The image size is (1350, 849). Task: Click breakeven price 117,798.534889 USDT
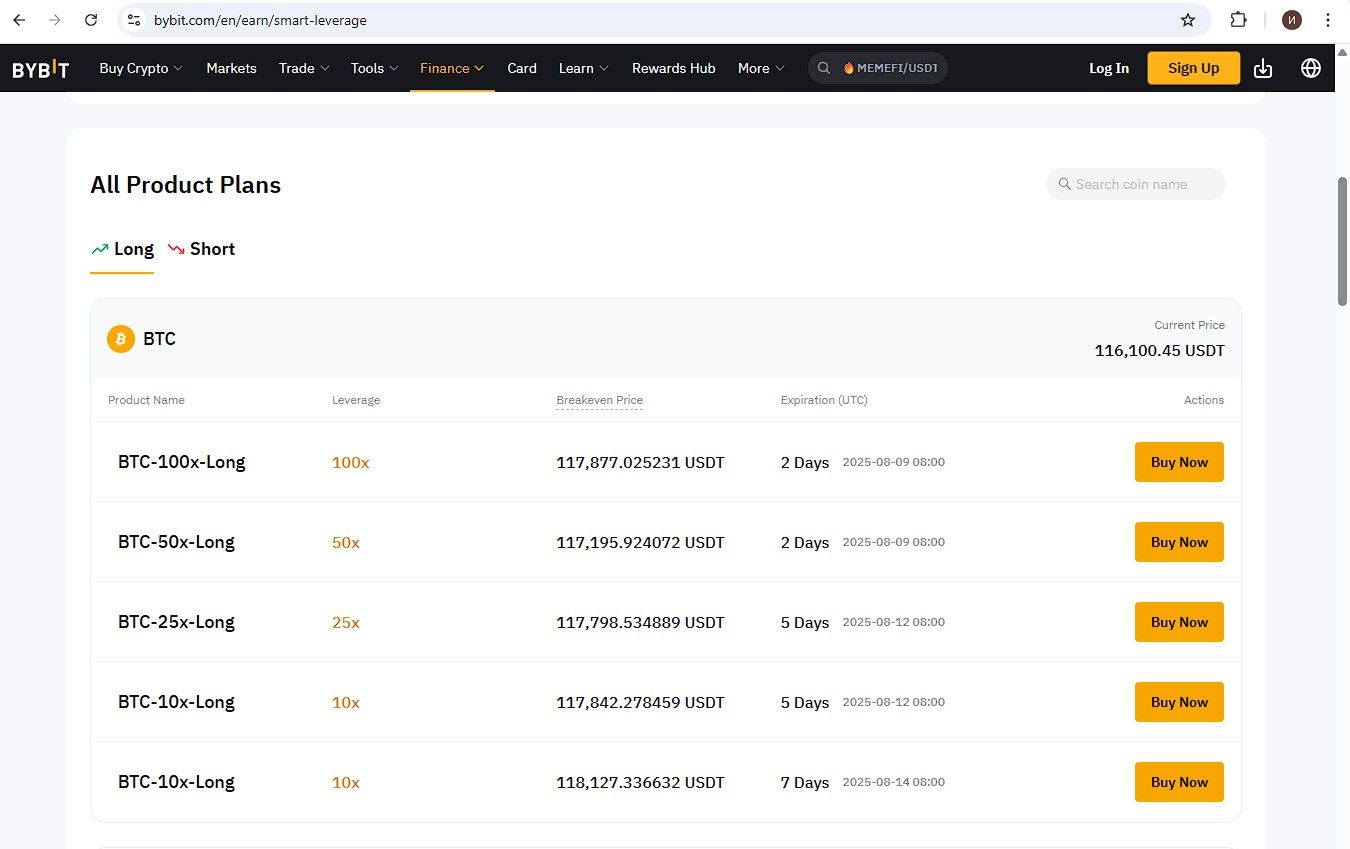pyautogui.click(x=640, y=622)
